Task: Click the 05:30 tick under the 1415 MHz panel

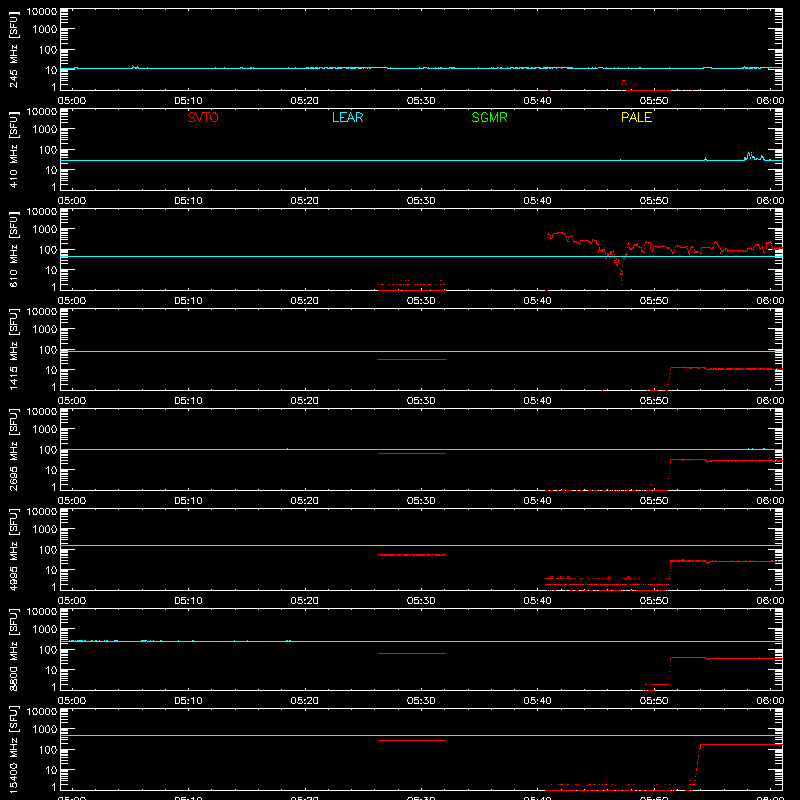Action: tap(421, 401)
